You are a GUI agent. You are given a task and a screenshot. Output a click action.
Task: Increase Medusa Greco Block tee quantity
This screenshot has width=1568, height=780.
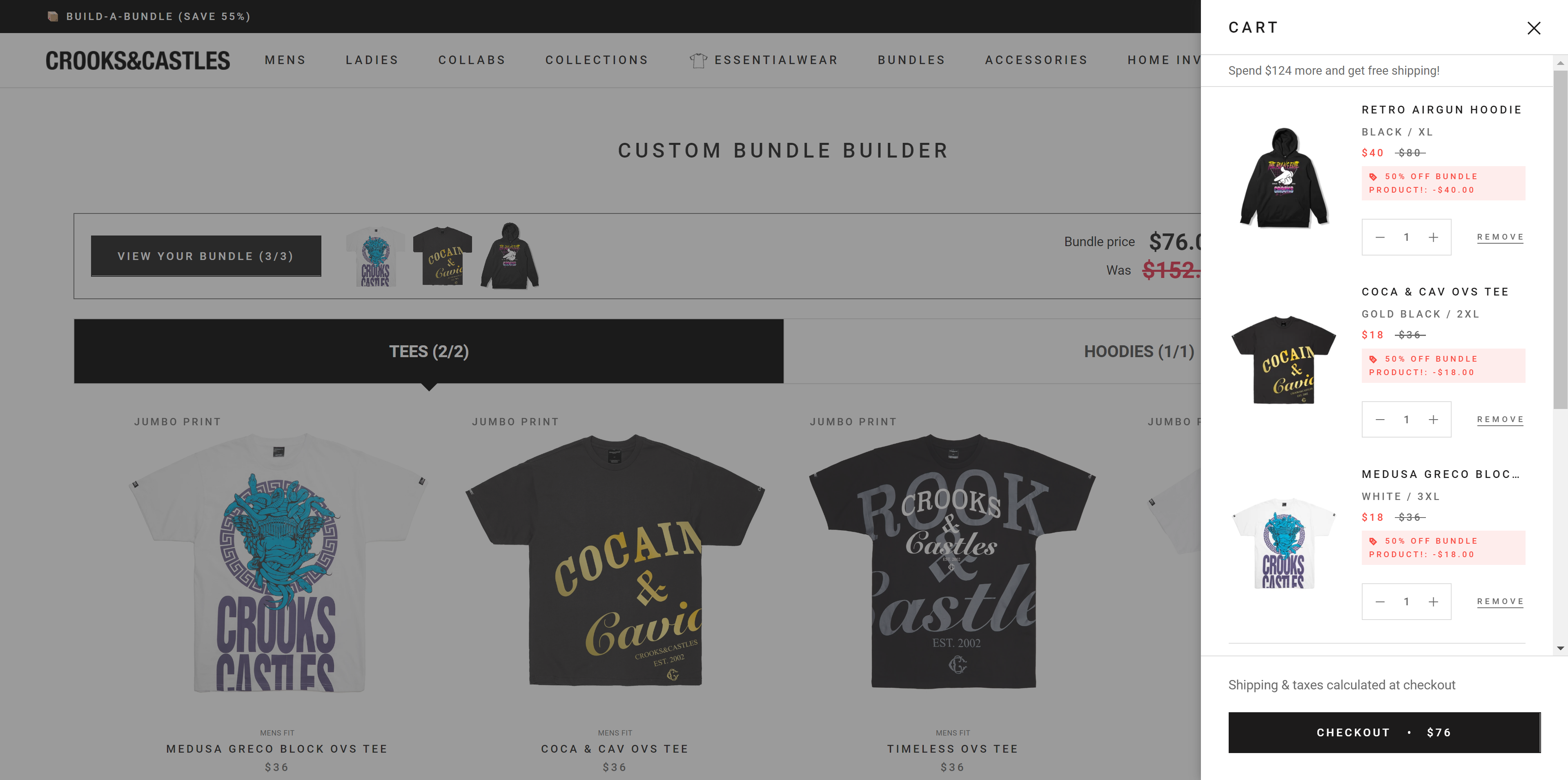[1433, 602]
